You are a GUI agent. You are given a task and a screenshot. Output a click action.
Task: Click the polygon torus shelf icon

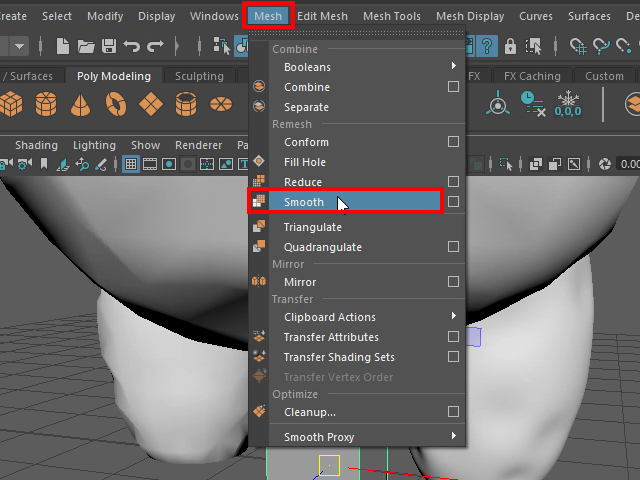click(115, 103)
